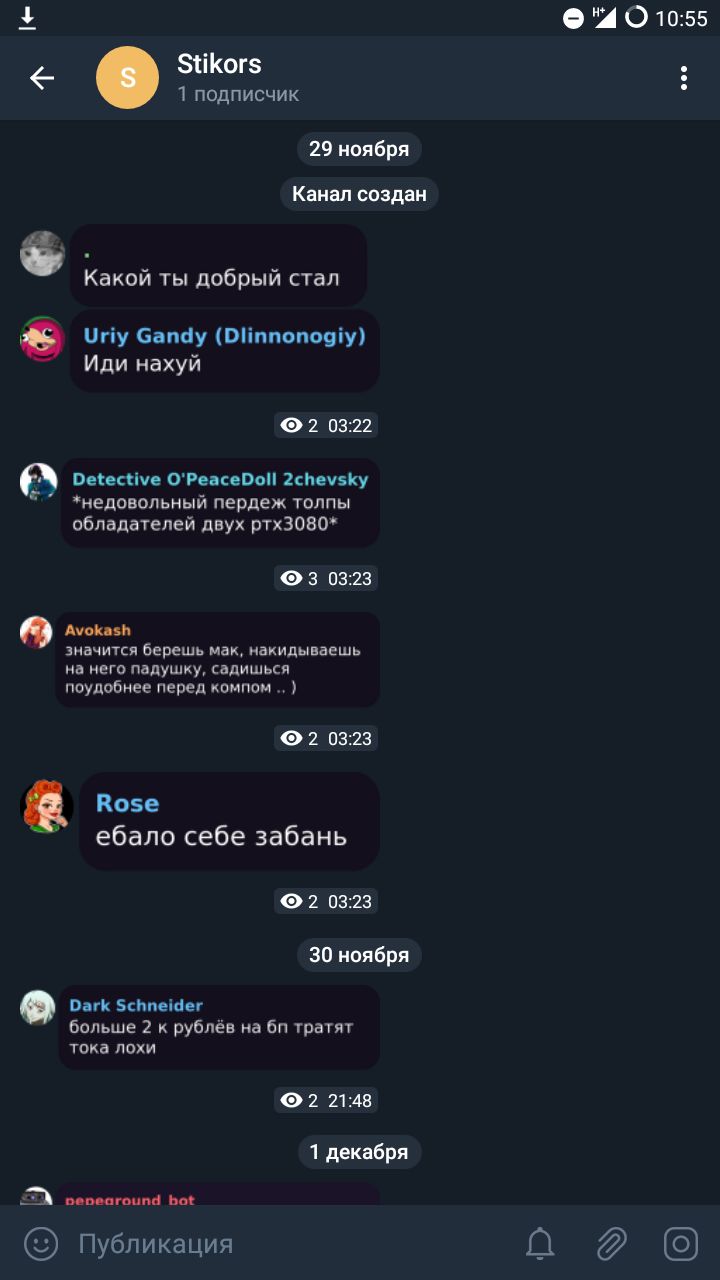The image size is (720, 1280).
Task: Tap the back arrow to leave the channel
Action: pos(42,78)
